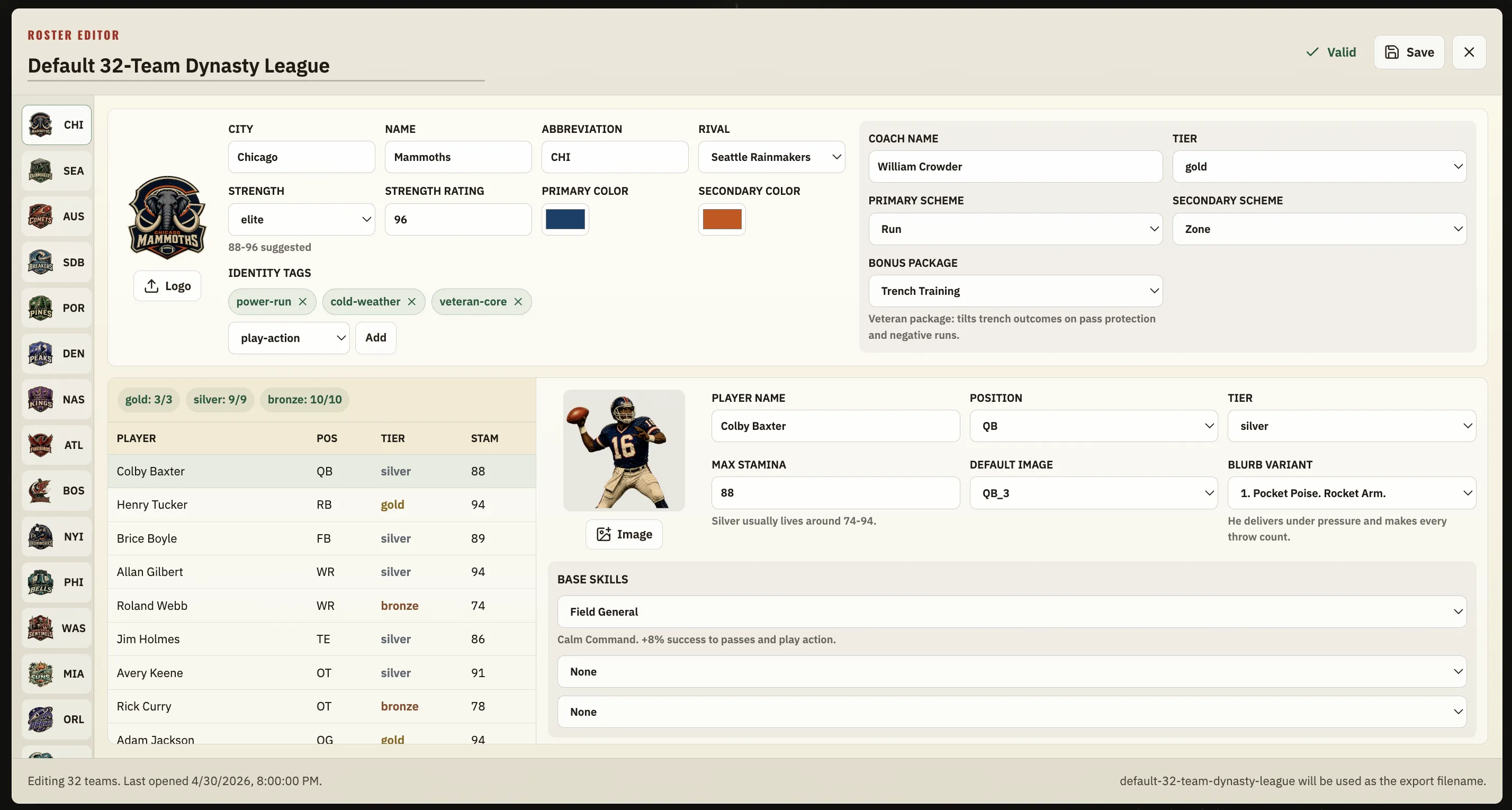Open the Strength elite dropdown
The image size is (1512, 810).
[302, 220]
